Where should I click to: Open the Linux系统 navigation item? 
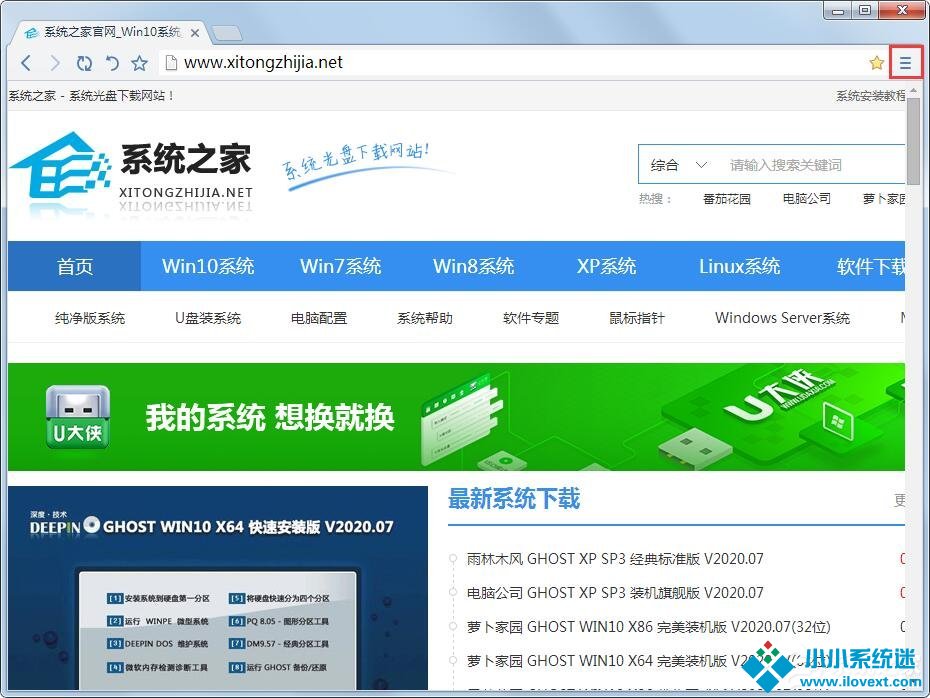pyautogui.click(x=739, y=266)
